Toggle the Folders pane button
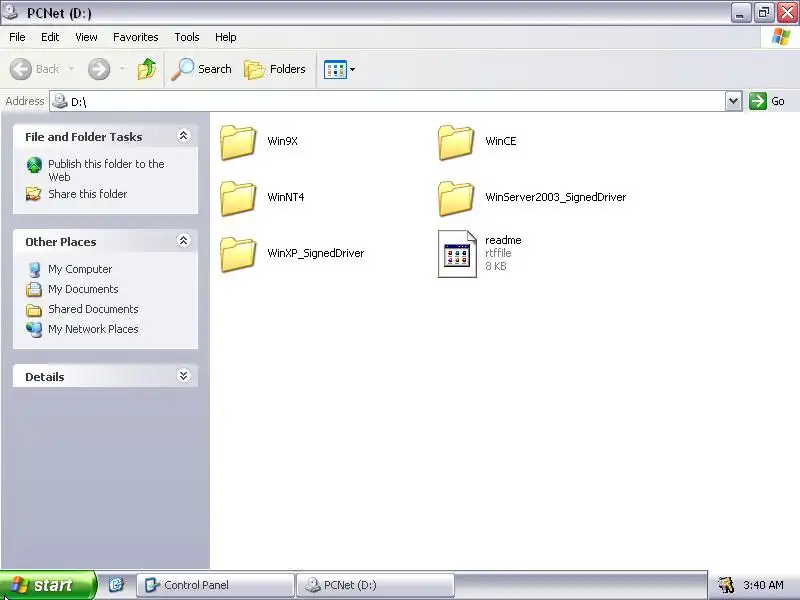Image resolution: width=800 pixels, height=600 pixels. (x=275, y=69)
